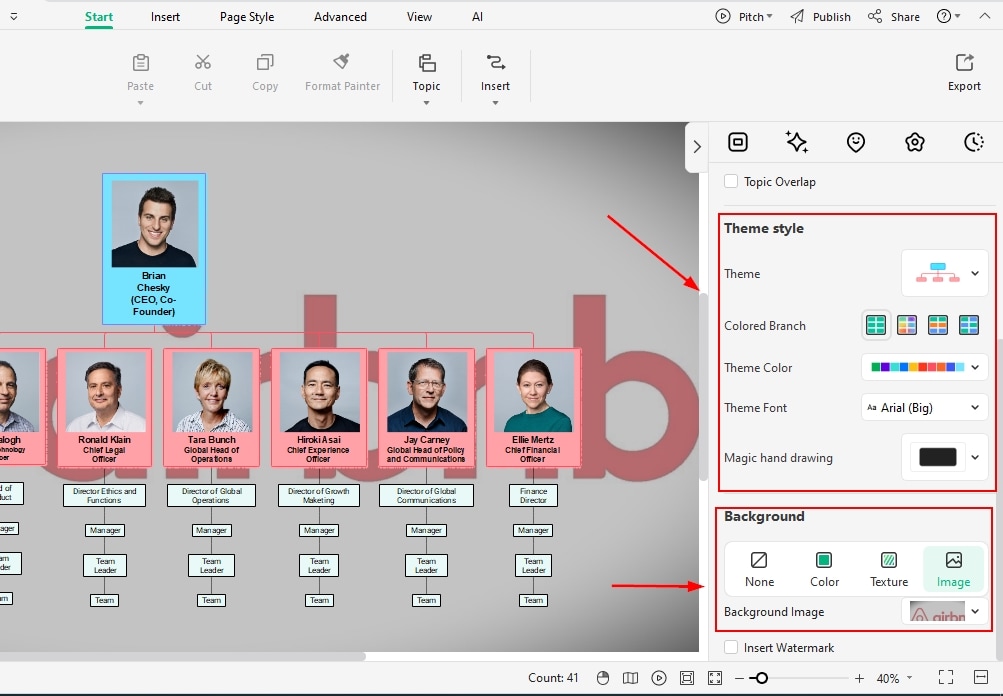Collapse the ribbon with up chevron

tap(984, 16)
